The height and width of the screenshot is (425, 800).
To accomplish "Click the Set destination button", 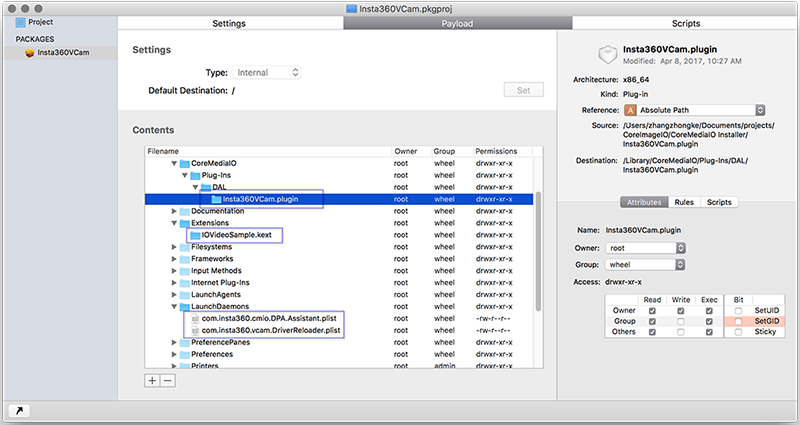I will [523, 90].
